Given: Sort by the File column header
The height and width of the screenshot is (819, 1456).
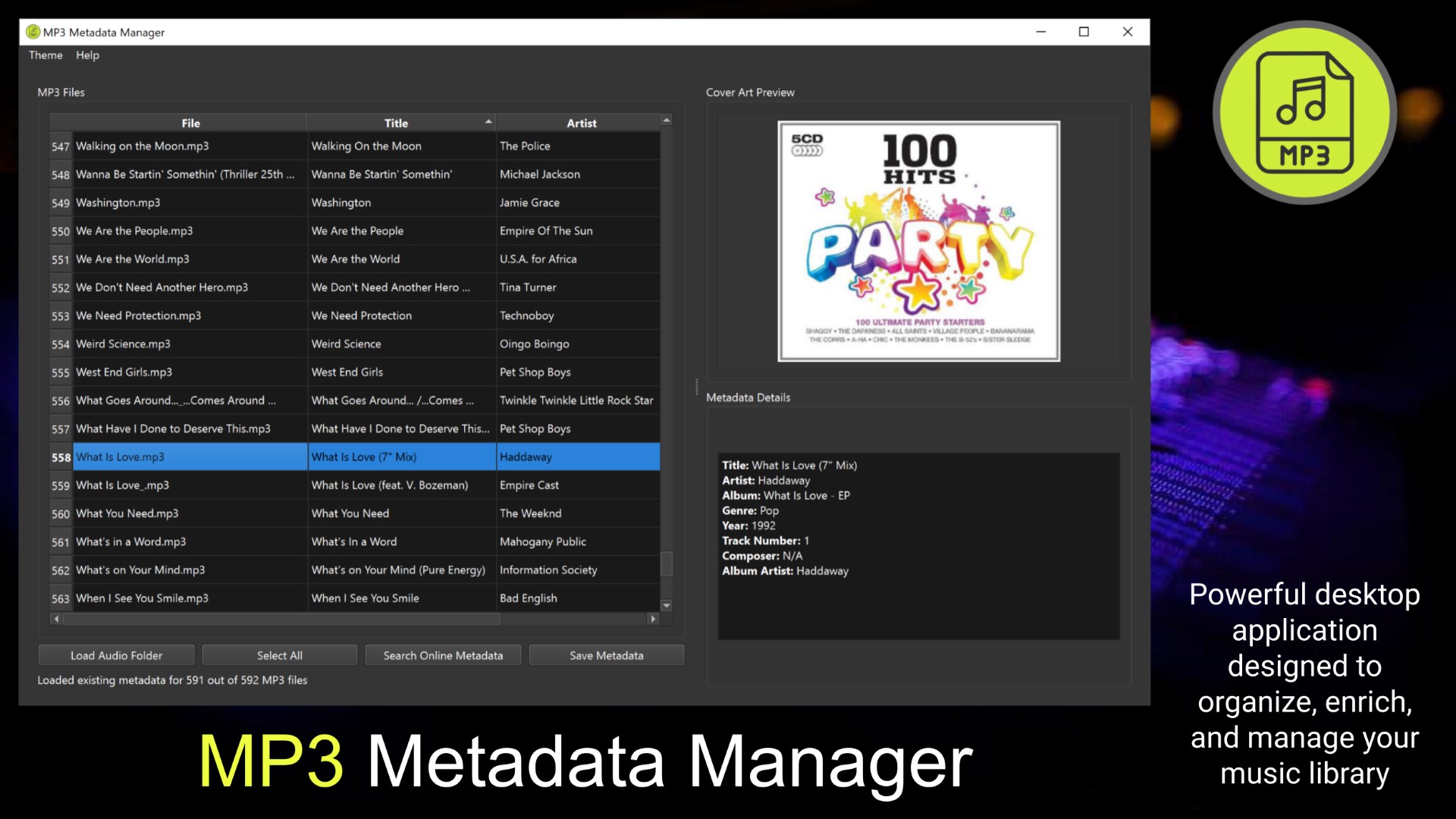Looking at the screenshot, I should coord(190,123).
